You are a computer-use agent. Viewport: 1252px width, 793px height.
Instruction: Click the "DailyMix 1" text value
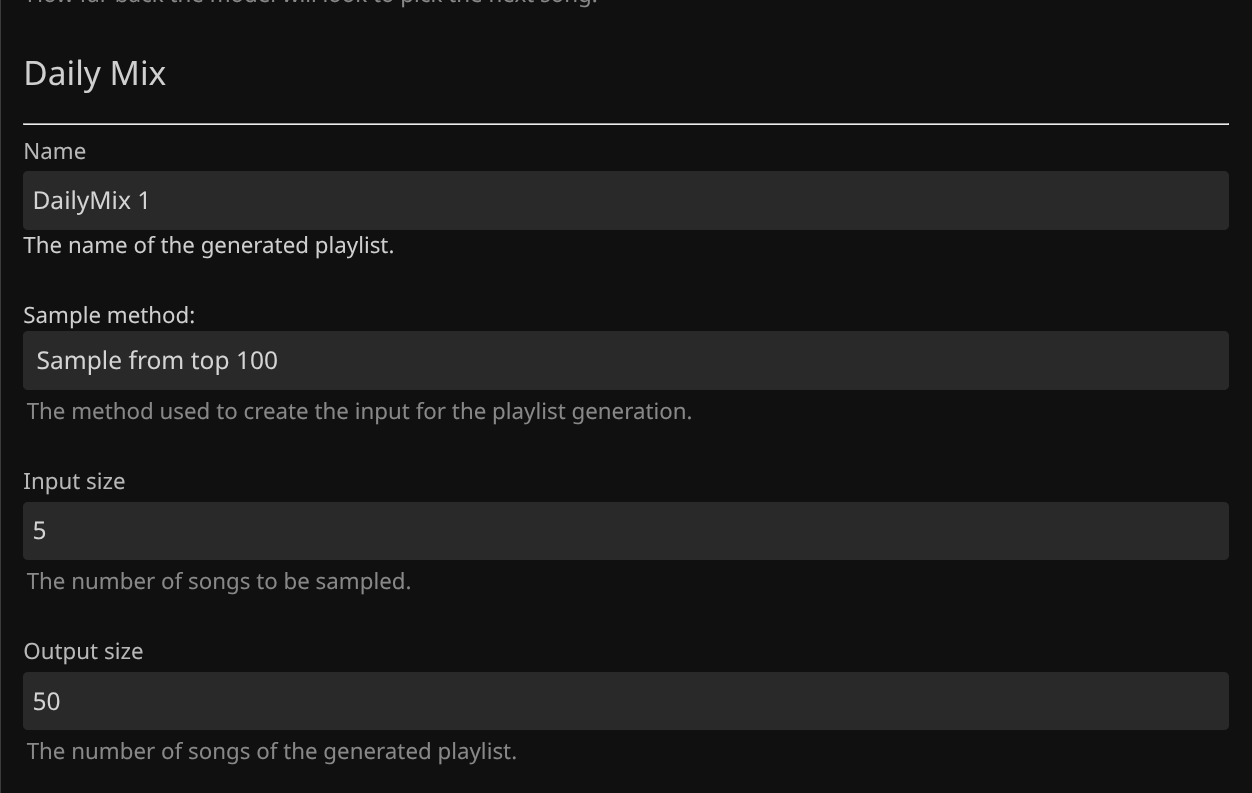point(91,200)
